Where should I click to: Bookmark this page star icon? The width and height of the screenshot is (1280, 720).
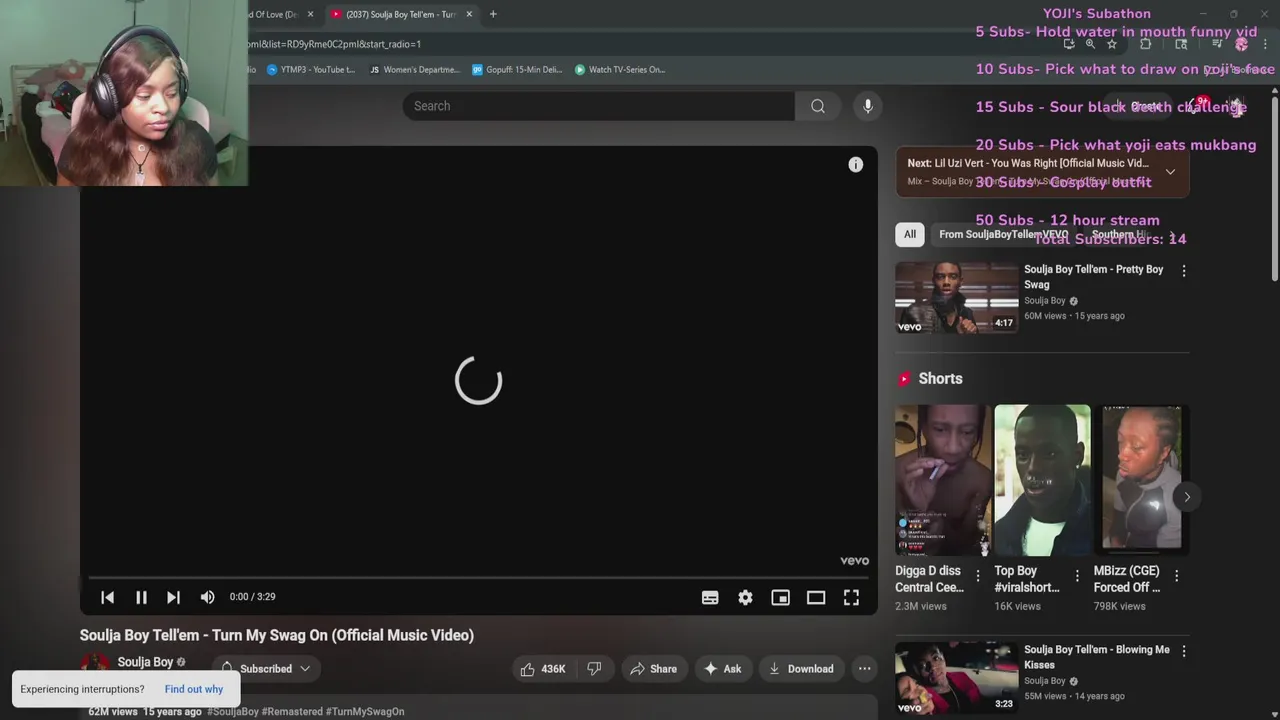(x=1111, y=44)
